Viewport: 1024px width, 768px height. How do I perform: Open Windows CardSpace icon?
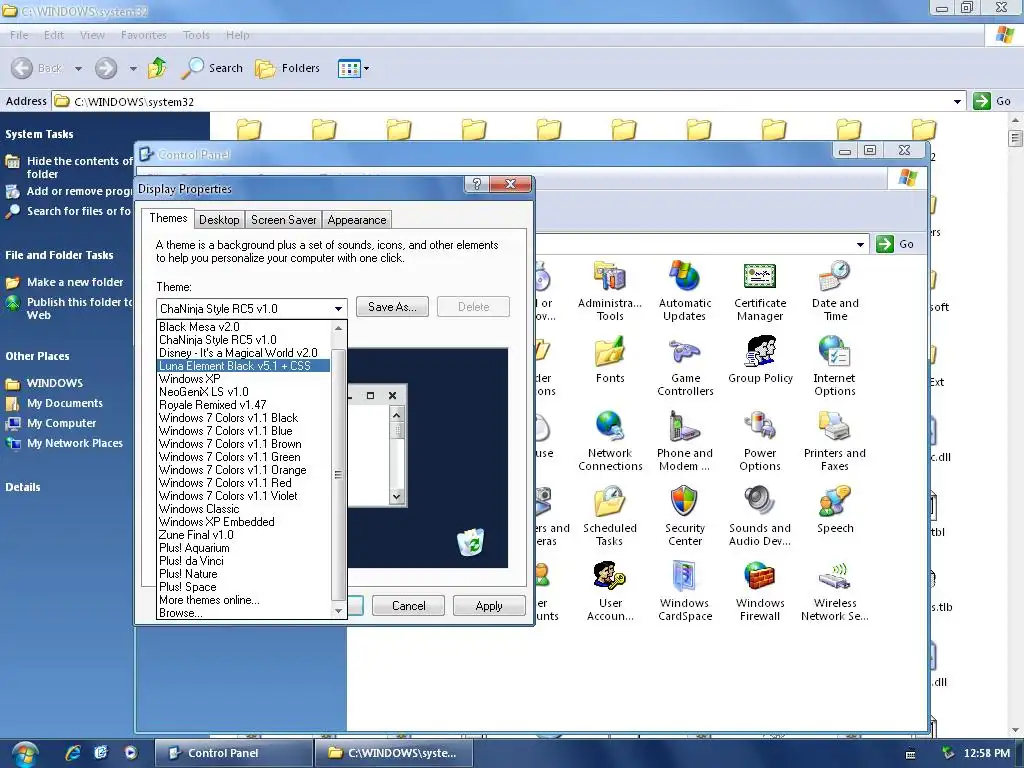pos(684,591)
